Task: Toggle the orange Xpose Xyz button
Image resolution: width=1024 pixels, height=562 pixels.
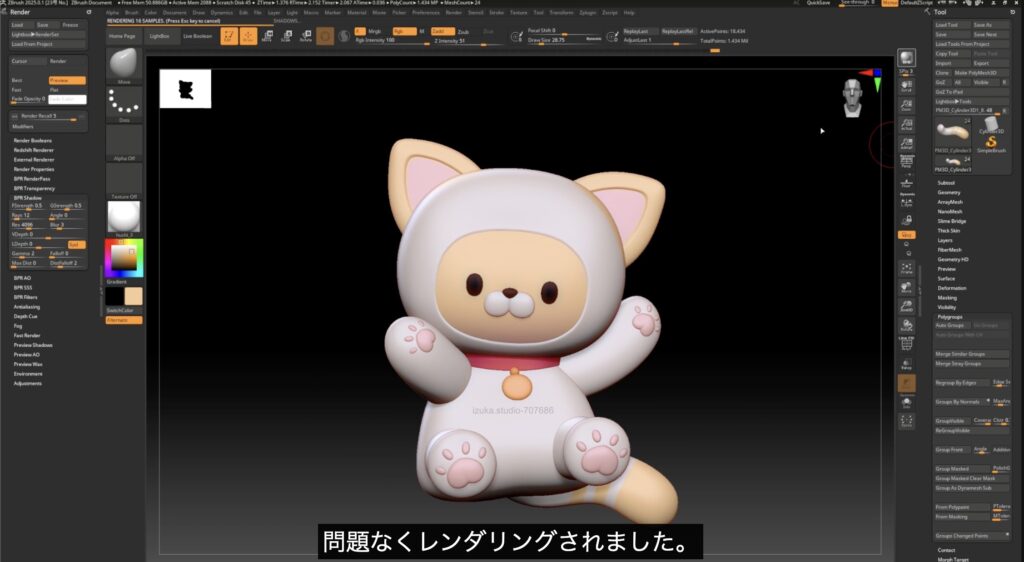Action: pos(906,235)
